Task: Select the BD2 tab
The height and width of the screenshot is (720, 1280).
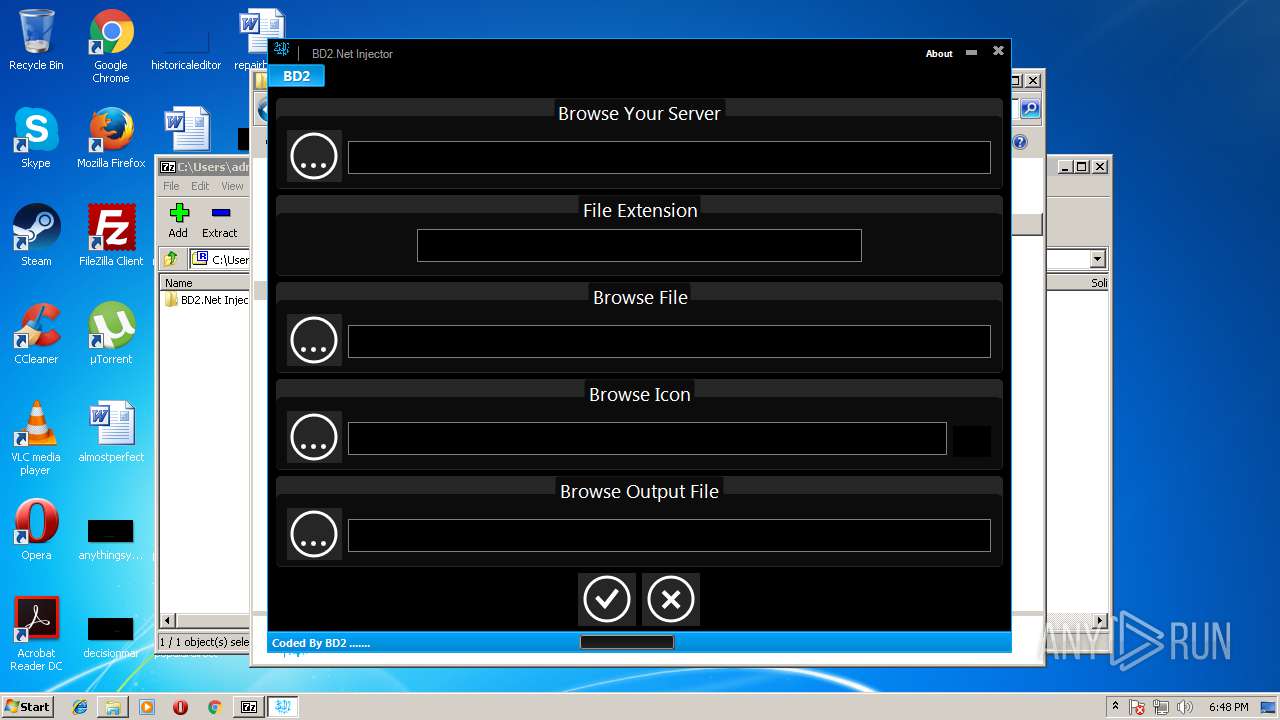Action: click(x=297, y=76)
